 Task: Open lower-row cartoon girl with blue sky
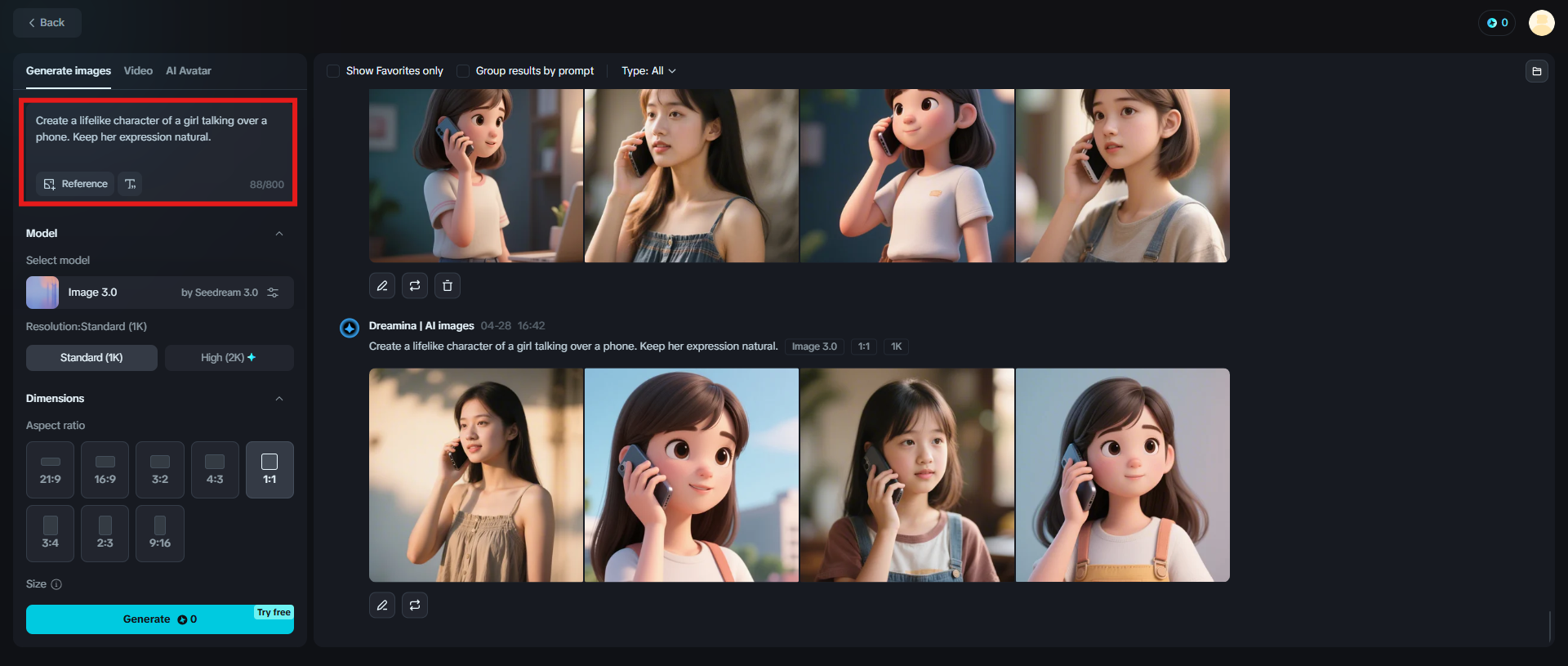coord(692,476)
